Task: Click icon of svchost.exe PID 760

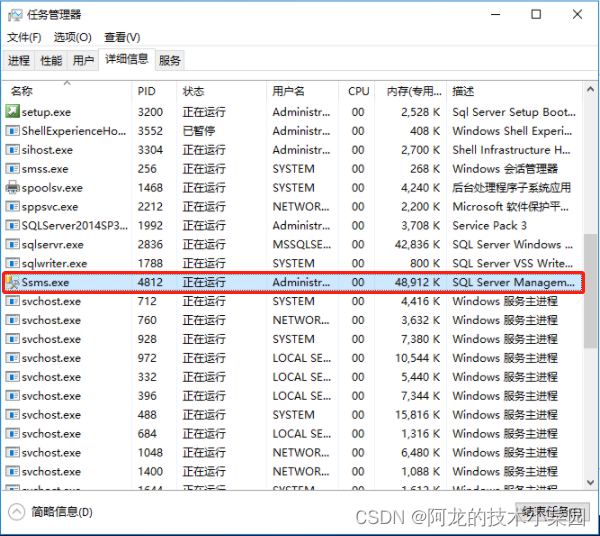Action: point(12,320)
